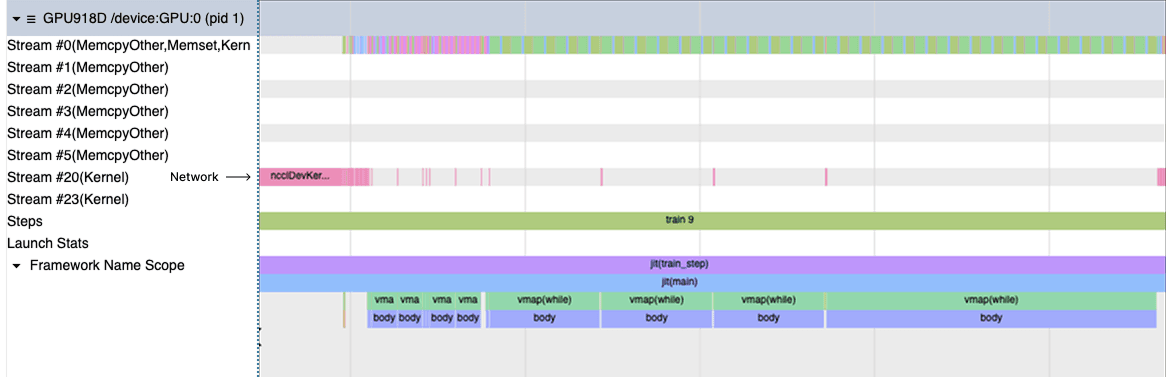Collapse the GPU918D device section triangle
This screenshot has height=377, width=1166.
[x=16, y=19]
